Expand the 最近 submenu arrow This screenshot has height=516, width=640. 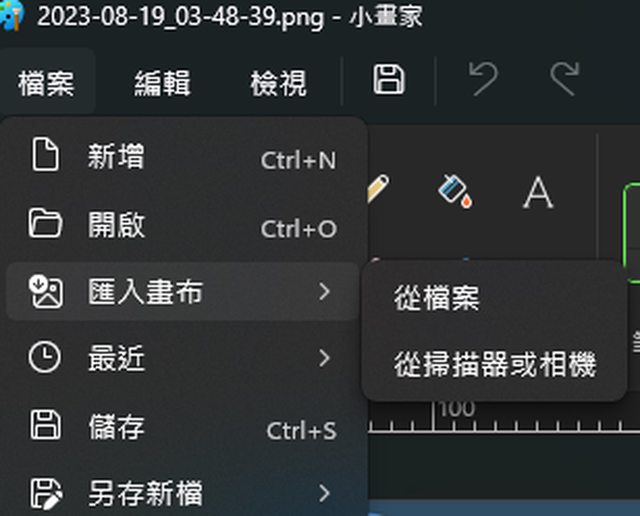pos(324,358)
